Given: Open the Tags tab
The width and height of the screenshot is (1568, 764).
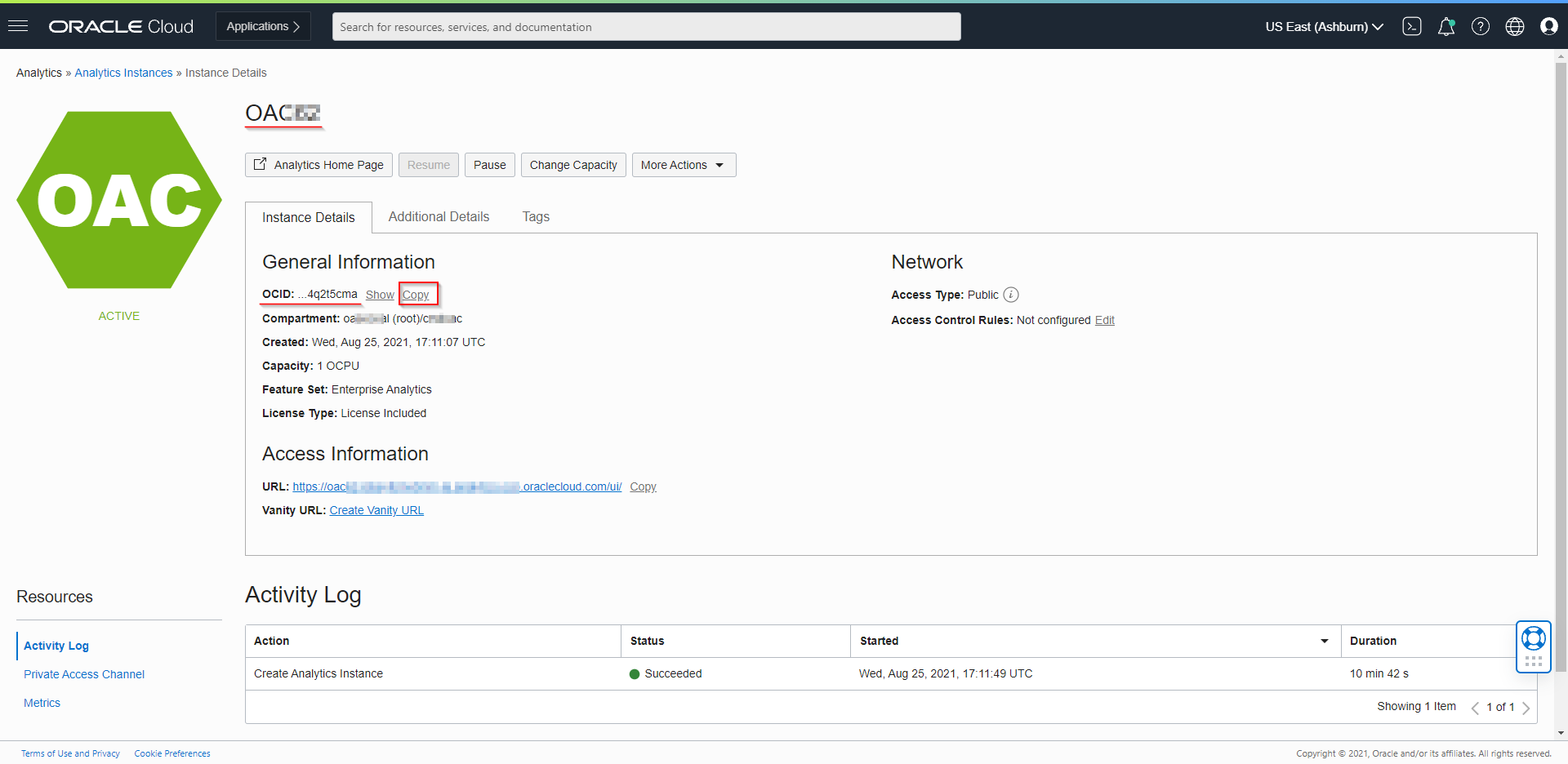Looking at the screenshot, I should pyautogui.click(x=536, y=216).
